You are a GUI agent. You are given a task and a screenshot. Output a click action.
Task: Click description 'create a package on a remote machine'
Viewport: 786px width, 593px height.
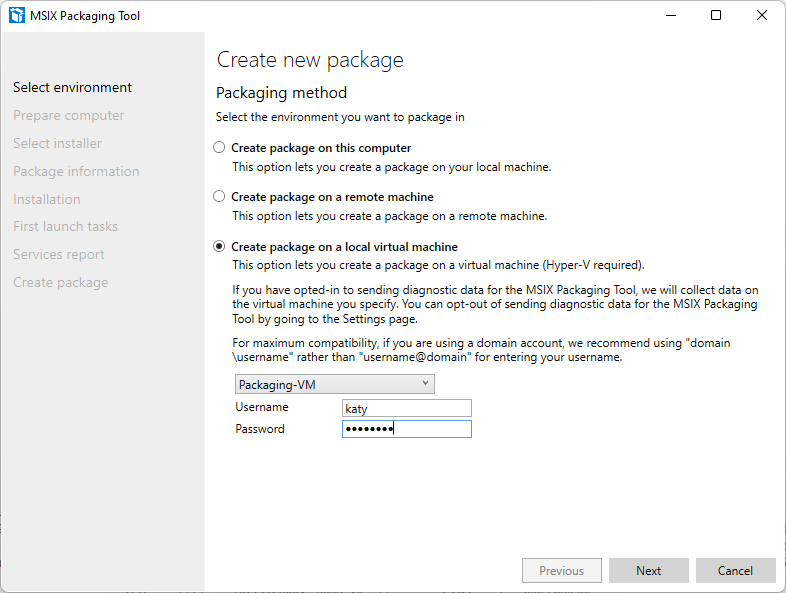(x=389, y=216)
